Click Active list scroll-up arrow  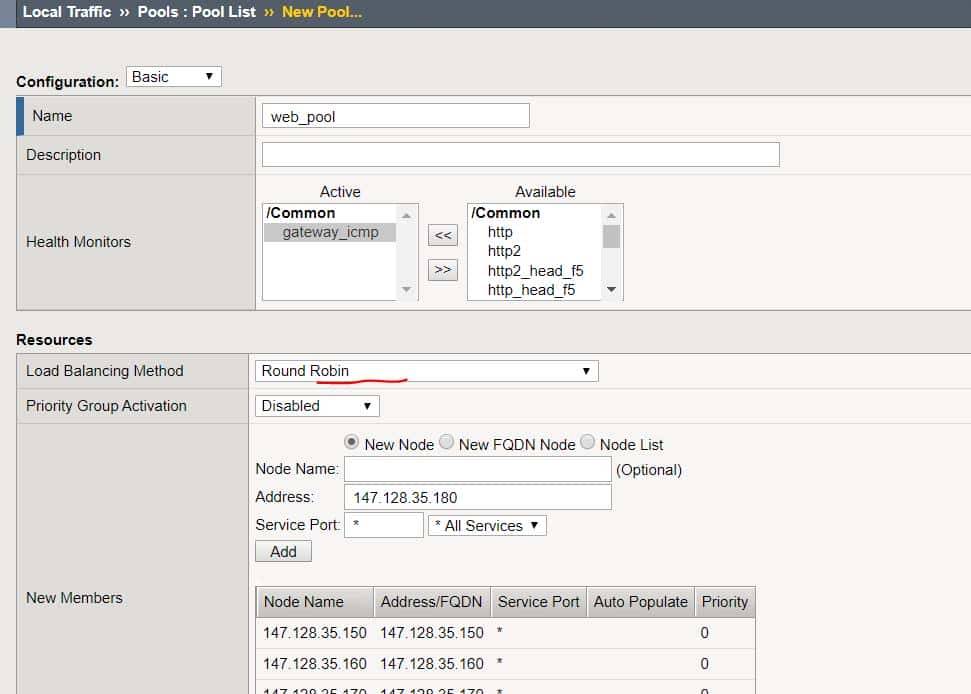pyautogui.click(x=406, y=214)
